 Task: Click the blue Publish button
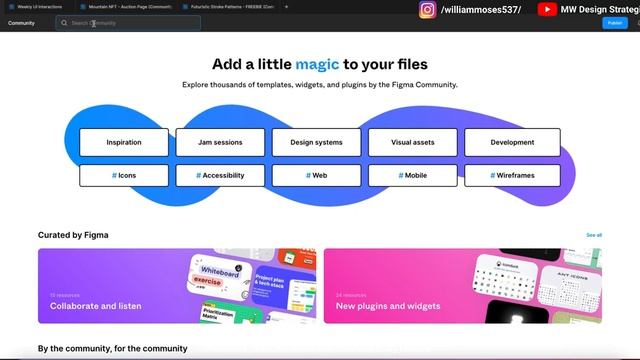pyautogui.click(x=615, y=23)
